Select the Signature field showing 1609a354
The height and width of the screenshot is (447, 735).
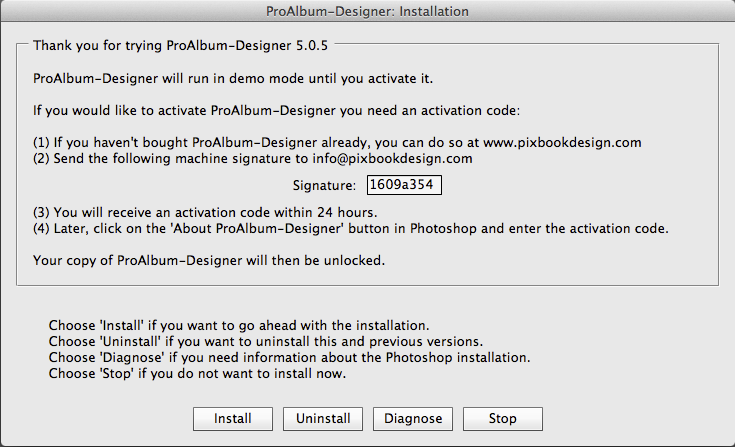[404, 185]
